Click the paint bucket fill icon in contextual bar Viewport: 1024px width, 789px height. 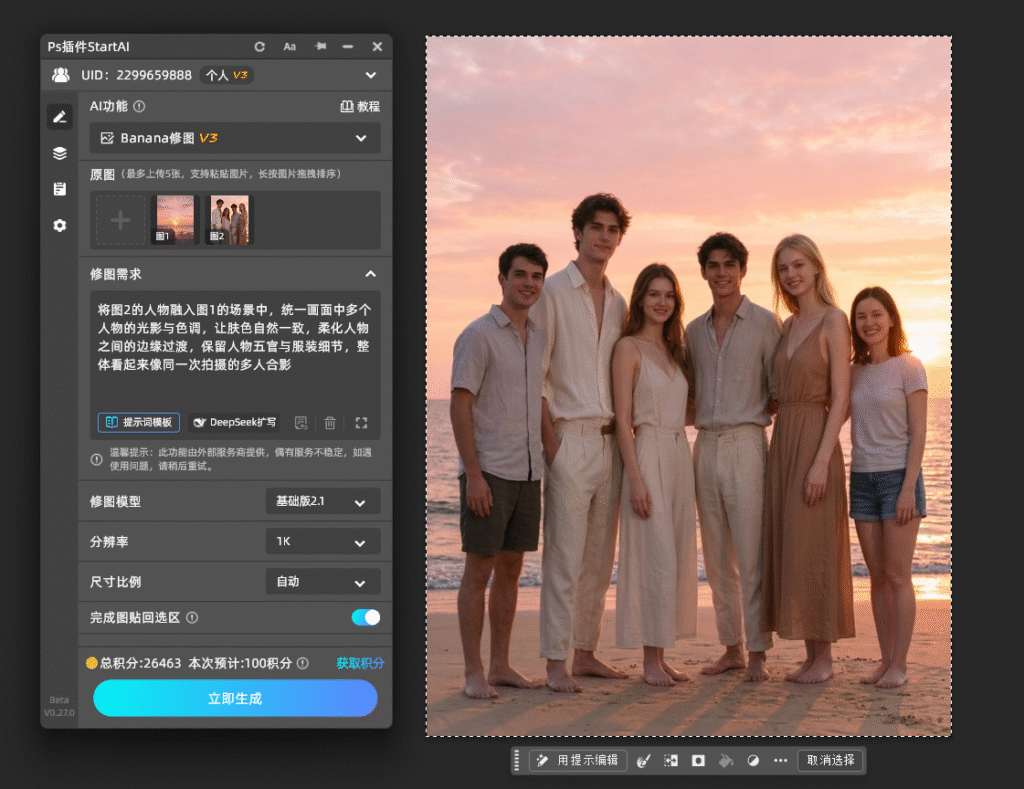point(726,760)
